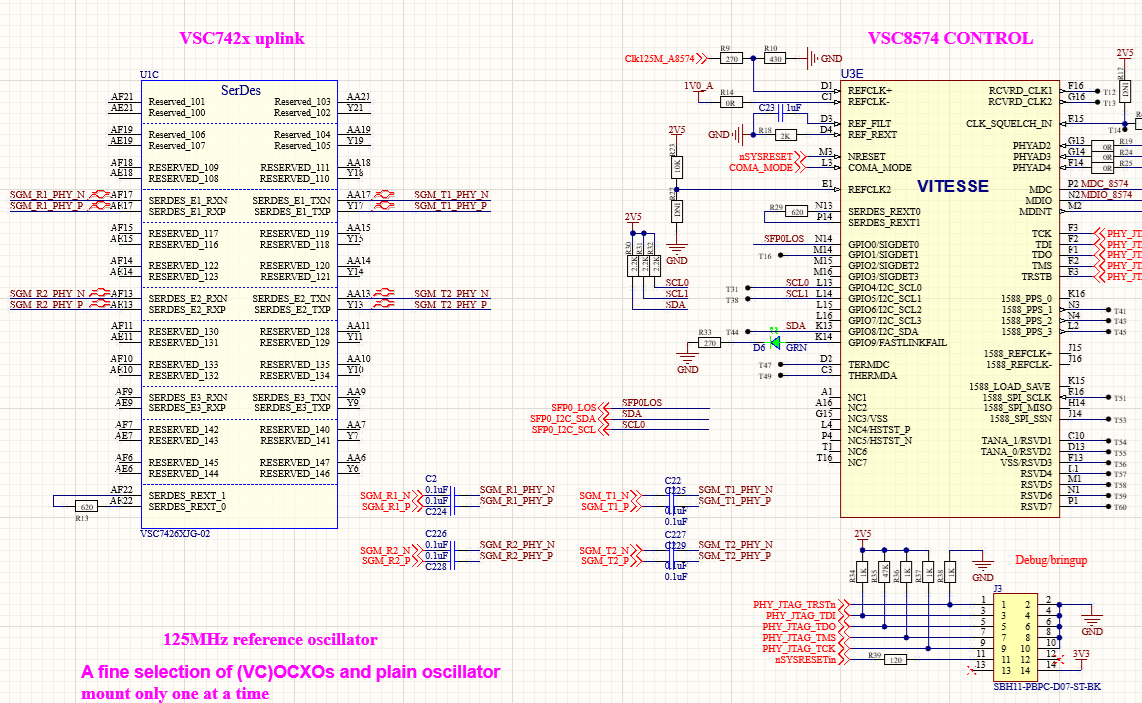Click the SFP0_LOS port

point(579,408)
